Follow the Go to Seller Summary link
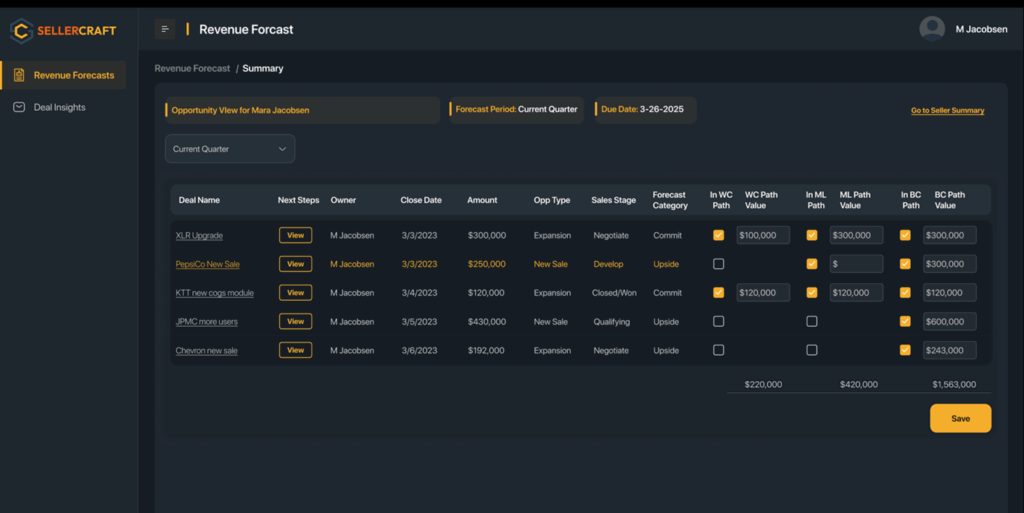This screenshot has width=1024, height=513. click(947, 111)
